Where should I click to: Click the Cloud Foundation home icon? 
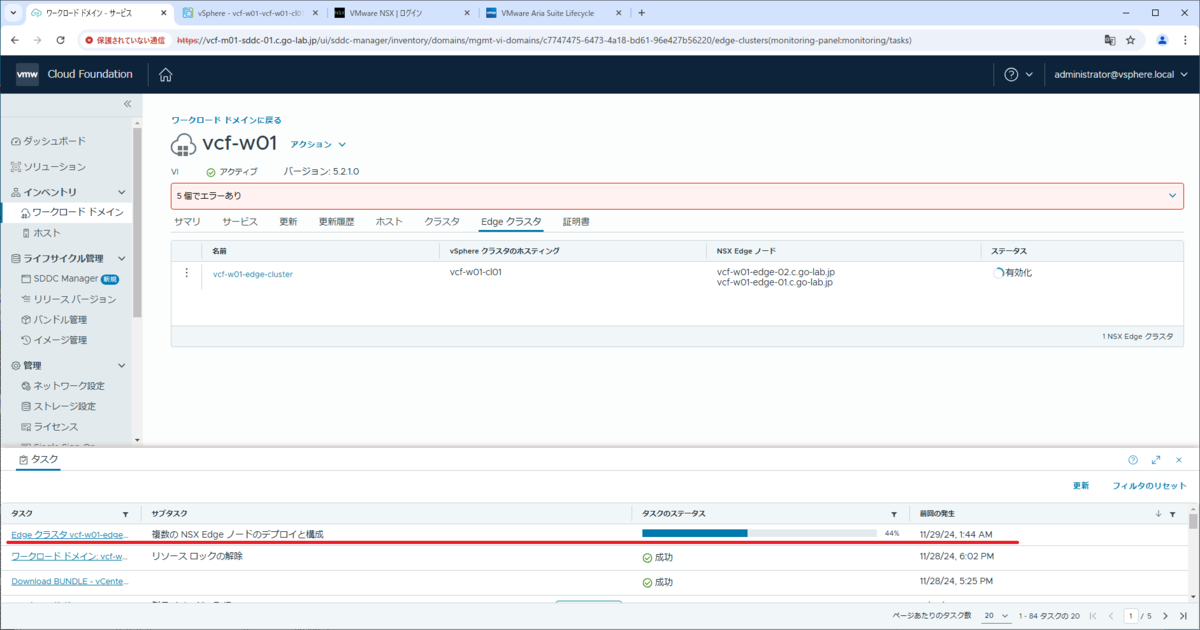click(x=166, y=75)
